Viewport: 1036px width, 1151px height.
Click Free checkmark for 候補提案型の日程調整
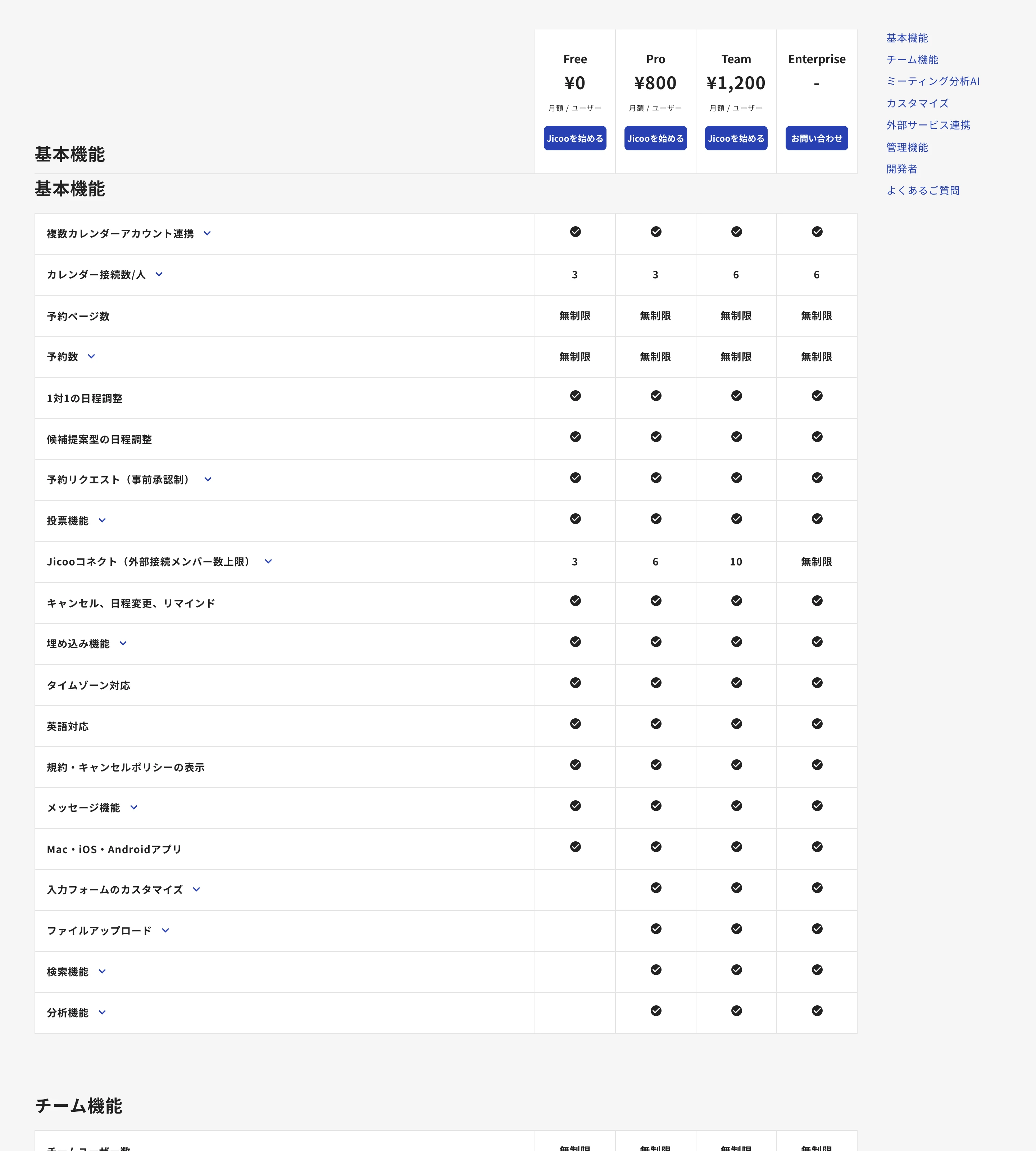coord(576,437)
